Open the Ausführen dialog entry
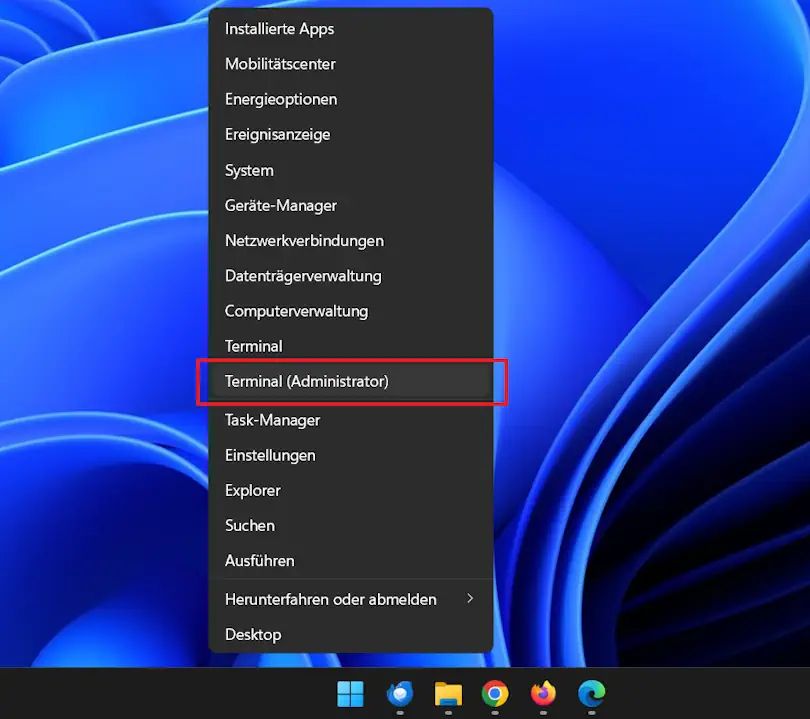The width and height of the screenshot is (810, 719). point(260,561)
